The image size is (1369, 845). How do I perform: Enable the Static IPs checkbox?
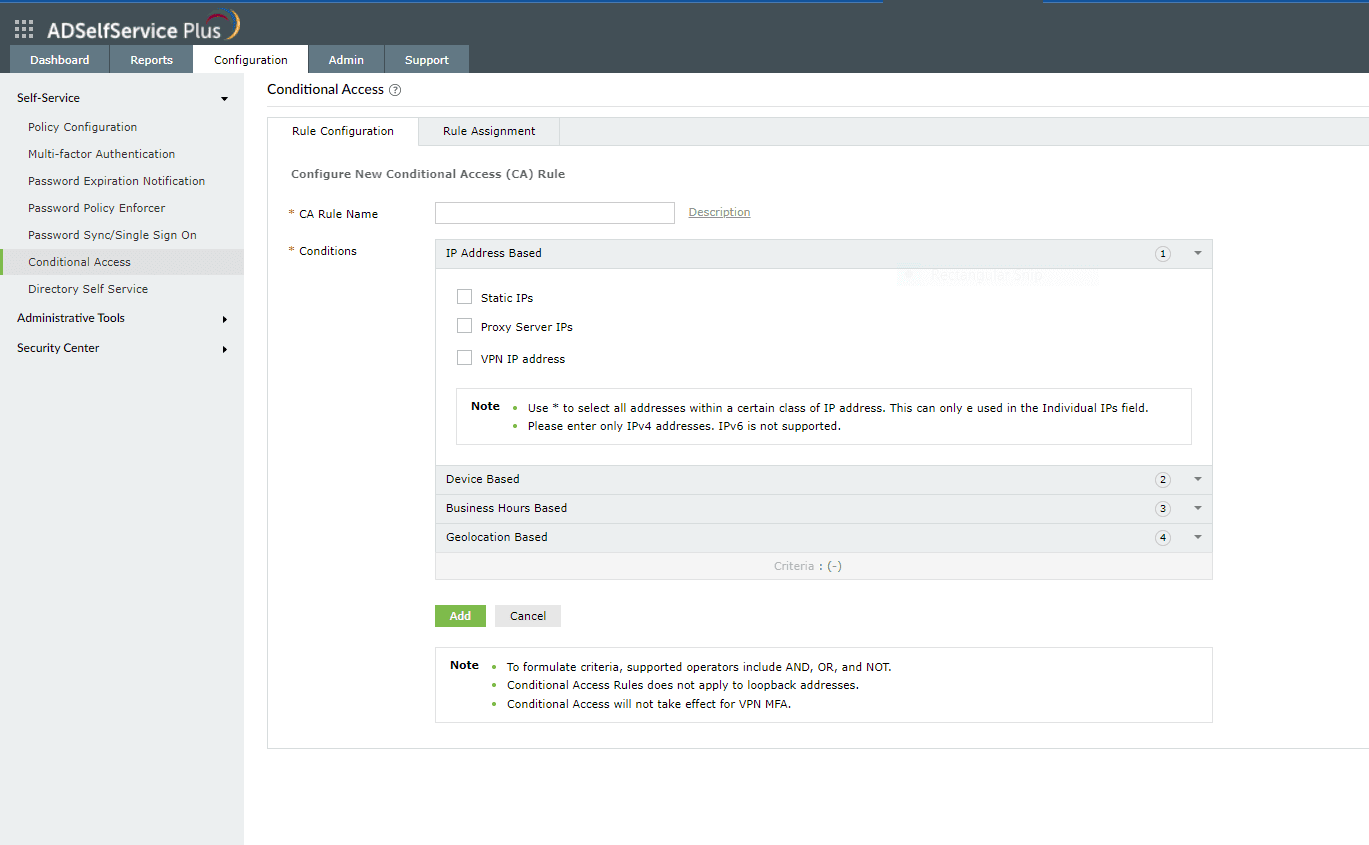coord(464,297)
